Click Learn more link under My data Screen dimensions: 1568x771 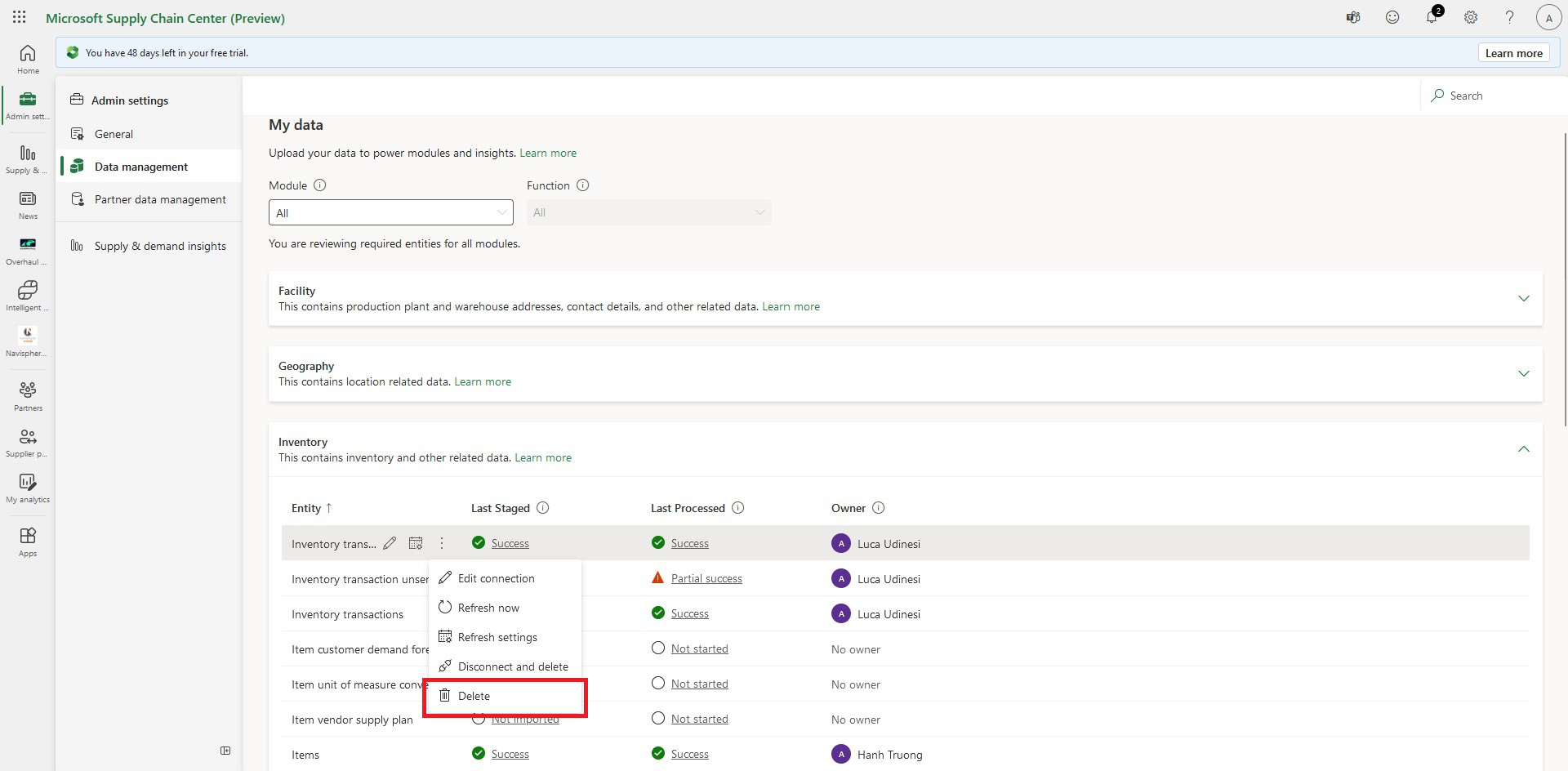(548, 153)
